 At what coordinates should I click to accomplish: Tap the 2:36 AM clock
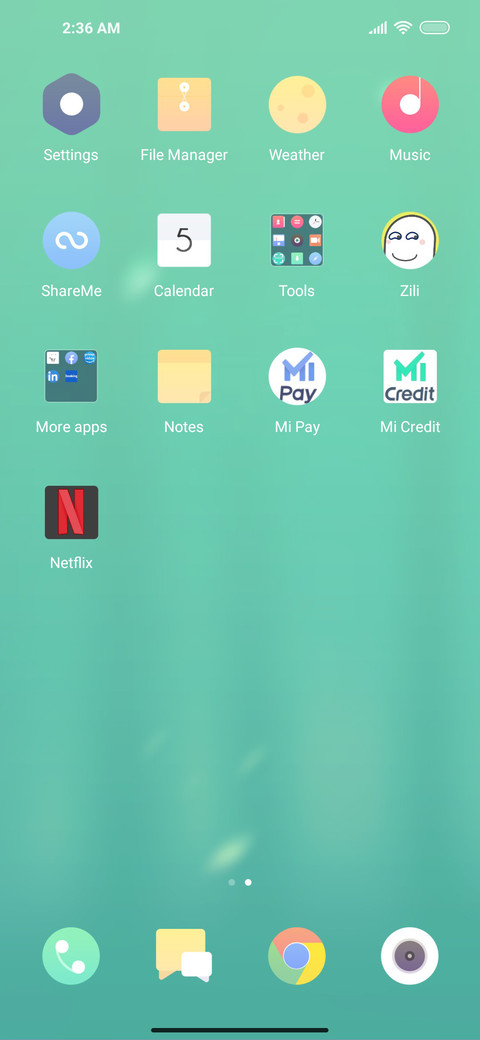[91, 28]
